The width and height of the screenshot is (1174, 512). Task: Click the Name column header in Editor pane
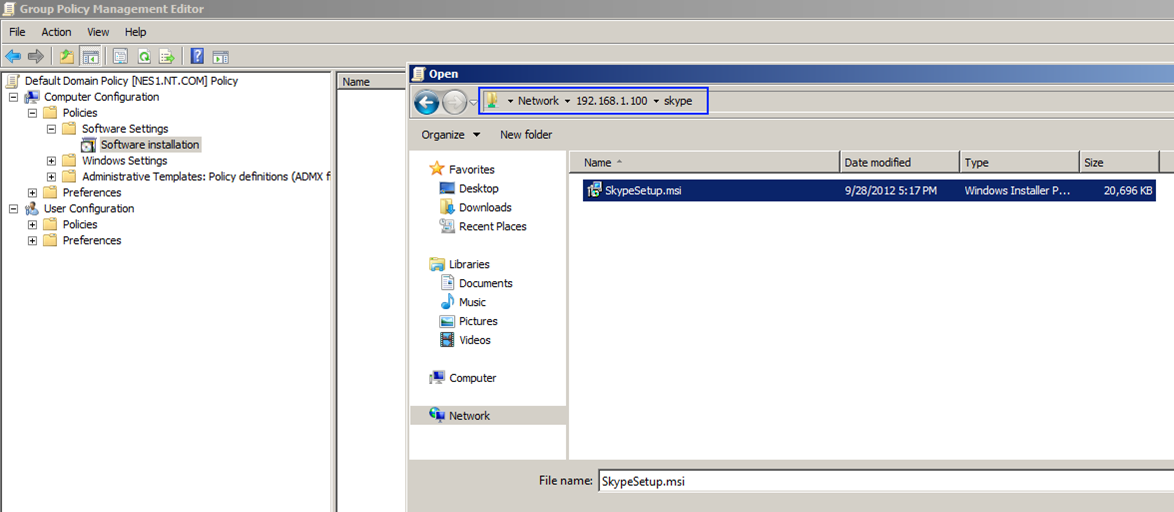click(371, 82)
